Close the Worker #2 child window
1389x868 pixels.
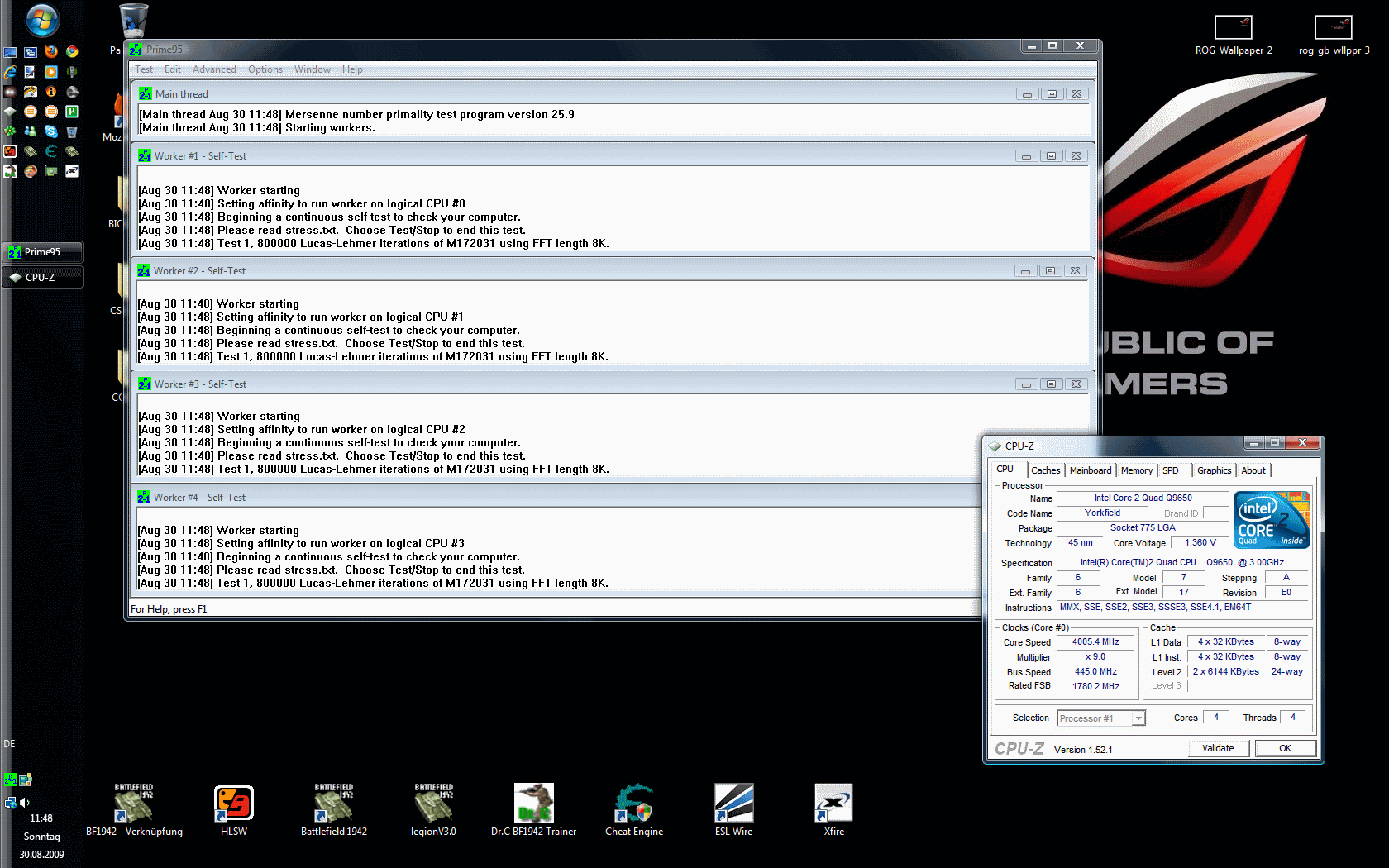click(x=1075, y=271)
